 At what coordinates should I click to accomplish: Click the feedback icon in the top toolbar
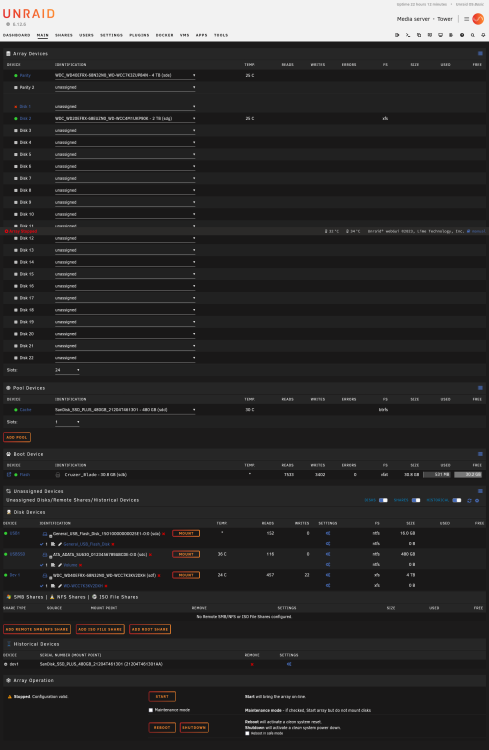point(430,35)
